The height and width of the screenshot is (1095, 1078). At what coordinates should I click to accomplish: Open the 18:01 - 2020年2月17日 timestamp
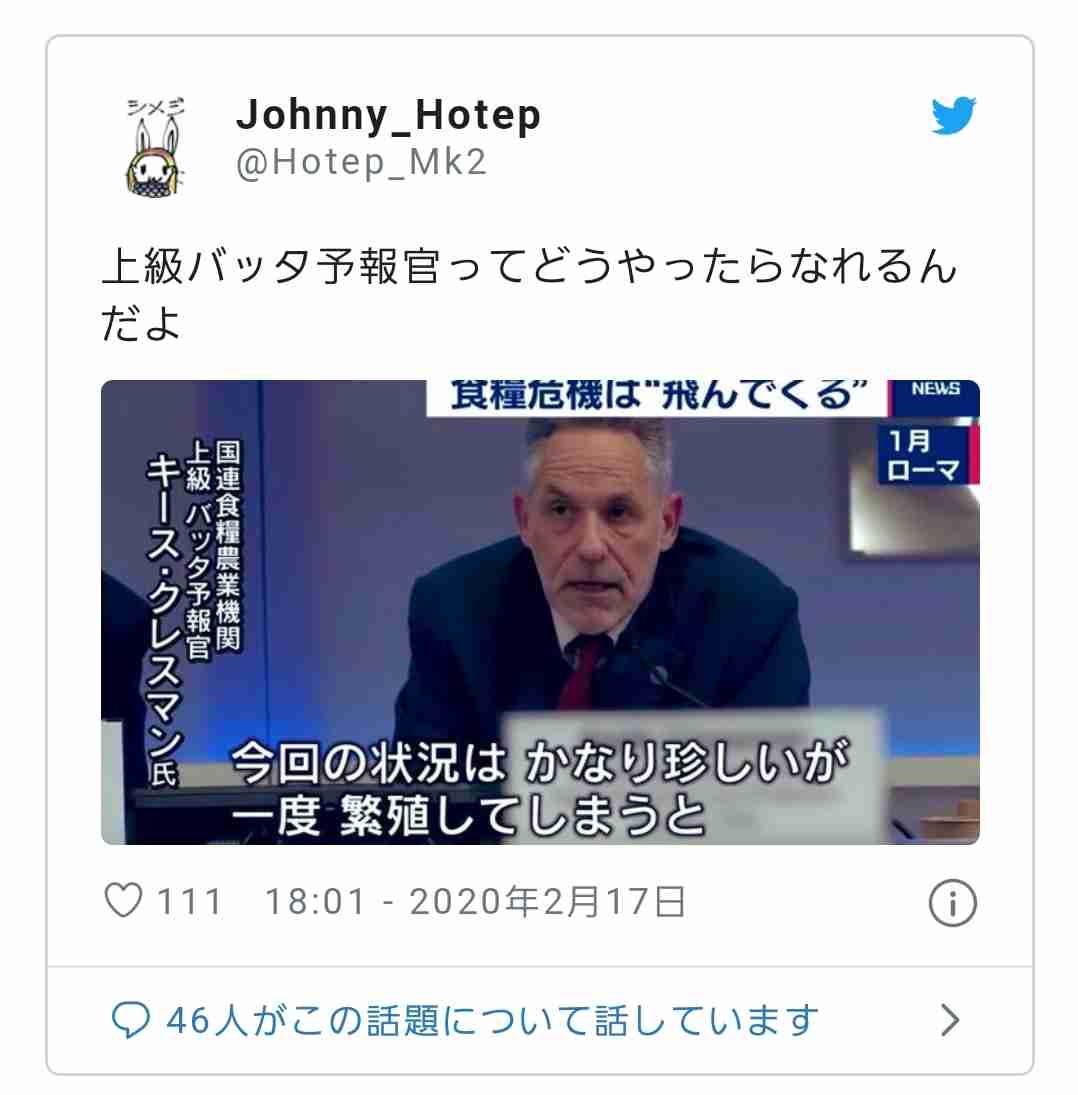point(475,902)
